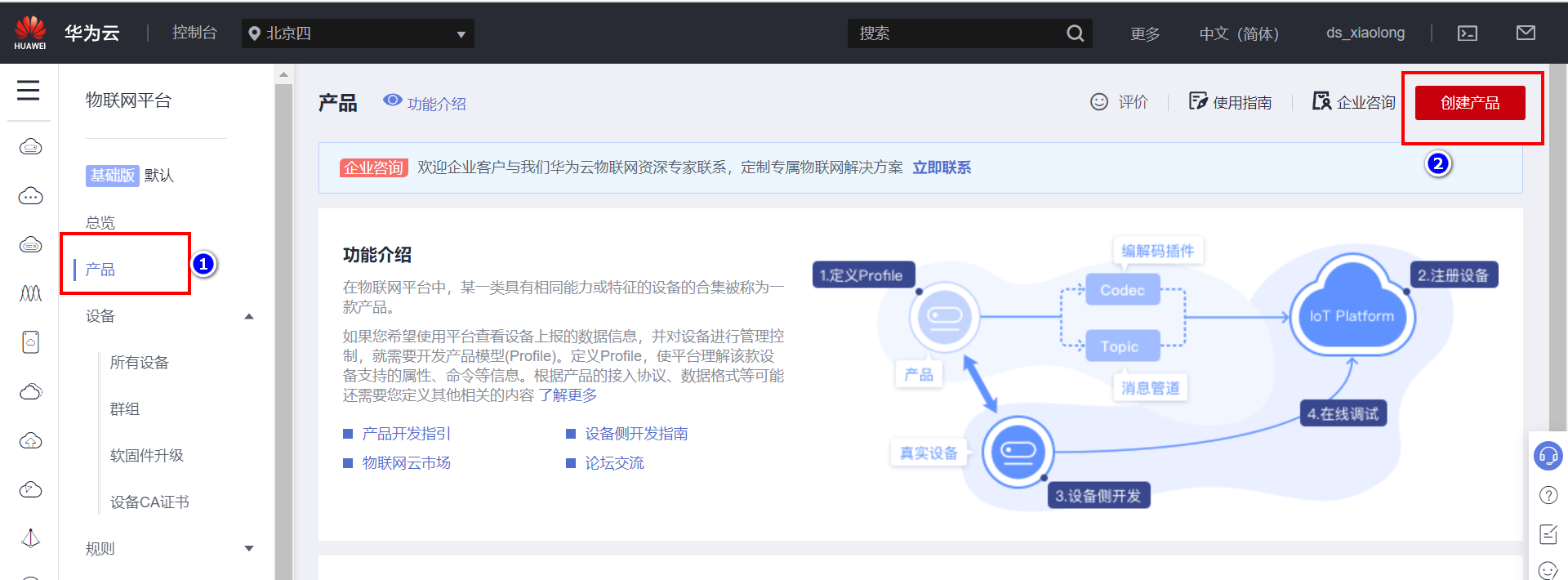Click the Huawei Cloud logo
The height and width of the screenshot is (580, 1568).
tap(30, 33)
